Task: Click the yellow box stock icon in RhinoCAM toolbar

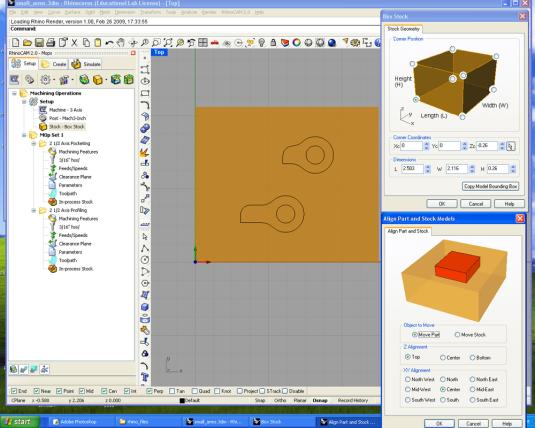Action: tap(98, 80)
